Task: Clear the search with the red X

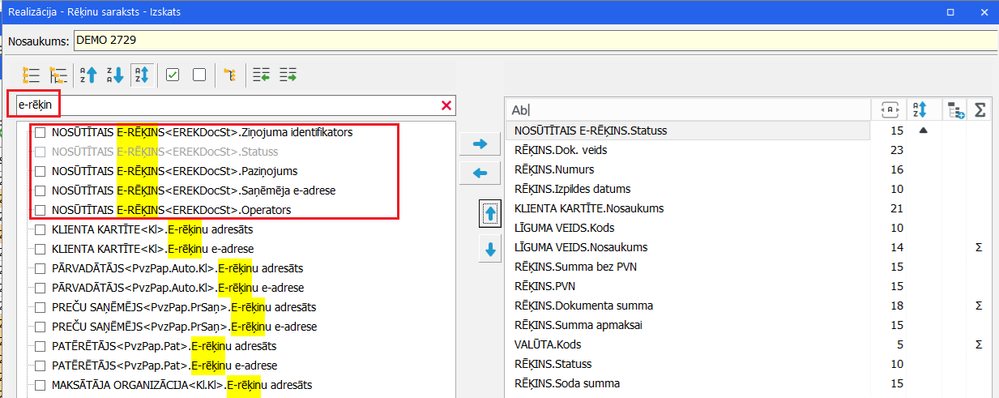Action: coord(446,106)
